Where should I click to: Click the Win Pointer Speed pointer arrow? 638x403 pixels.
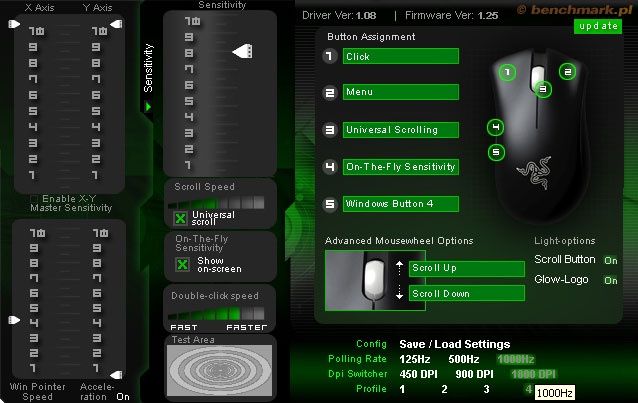point(14,320)
